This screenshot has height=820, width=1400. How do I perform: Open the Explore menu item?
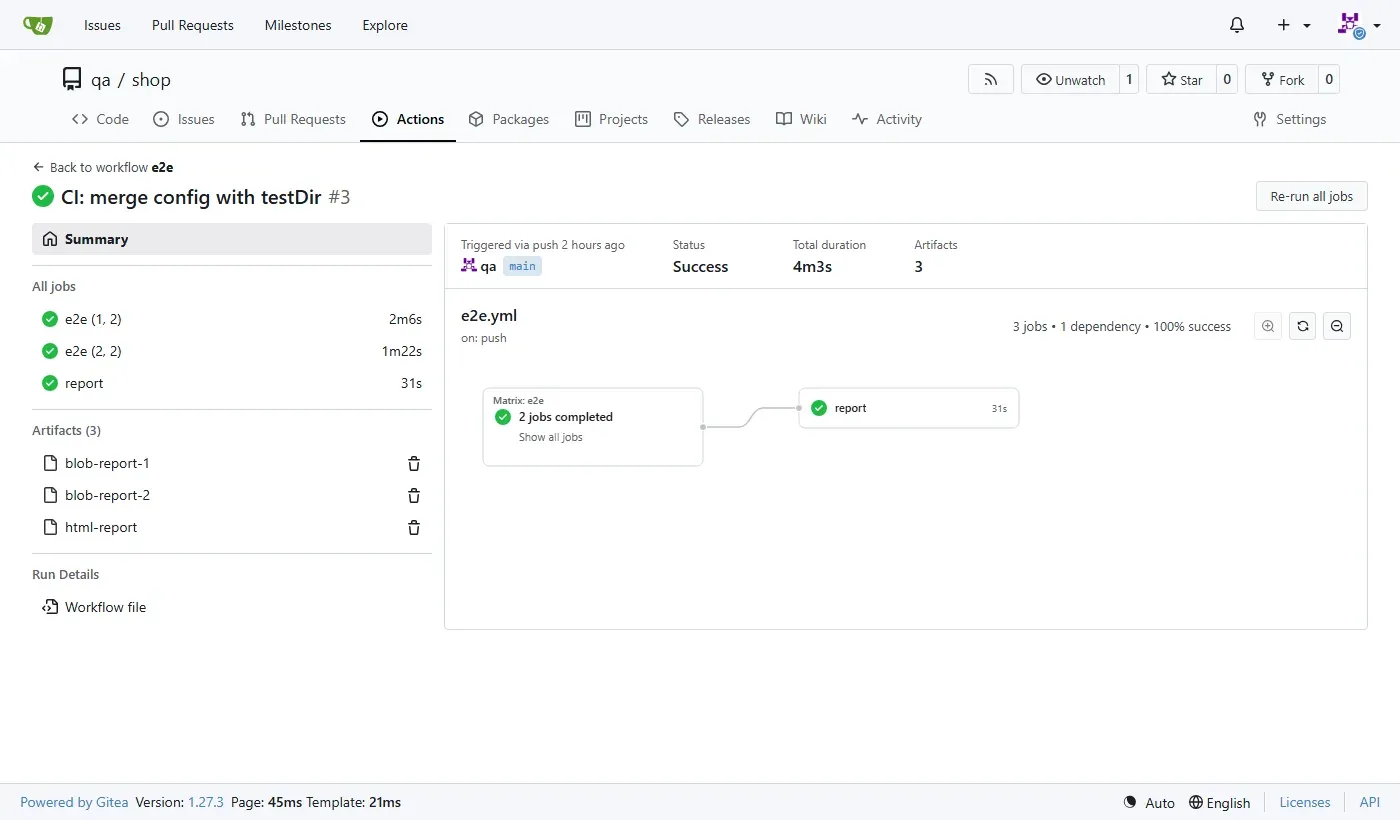(385, 25)
